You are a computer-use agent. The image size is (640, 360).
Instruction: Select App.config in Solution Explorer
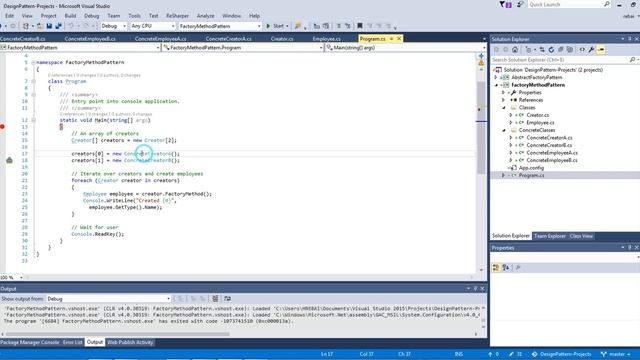(x=531, y=168)
